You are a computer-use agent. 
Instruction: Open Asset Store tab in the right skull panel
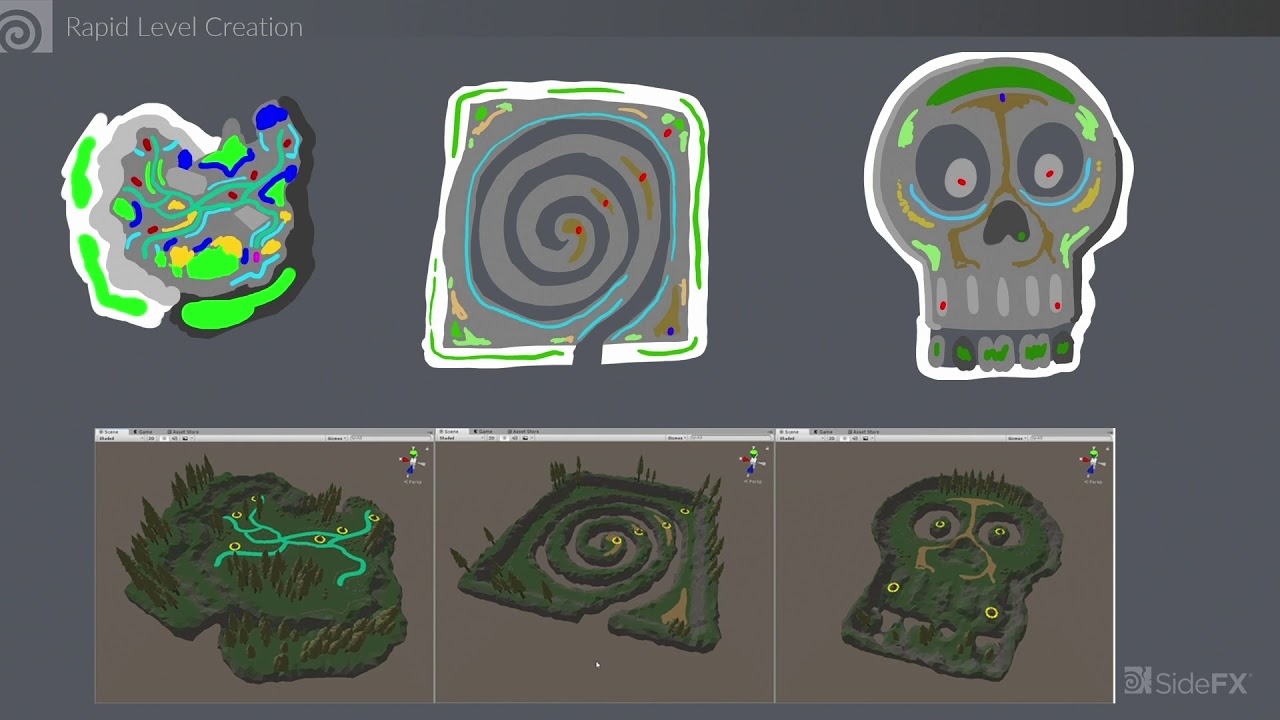(863, 432)
